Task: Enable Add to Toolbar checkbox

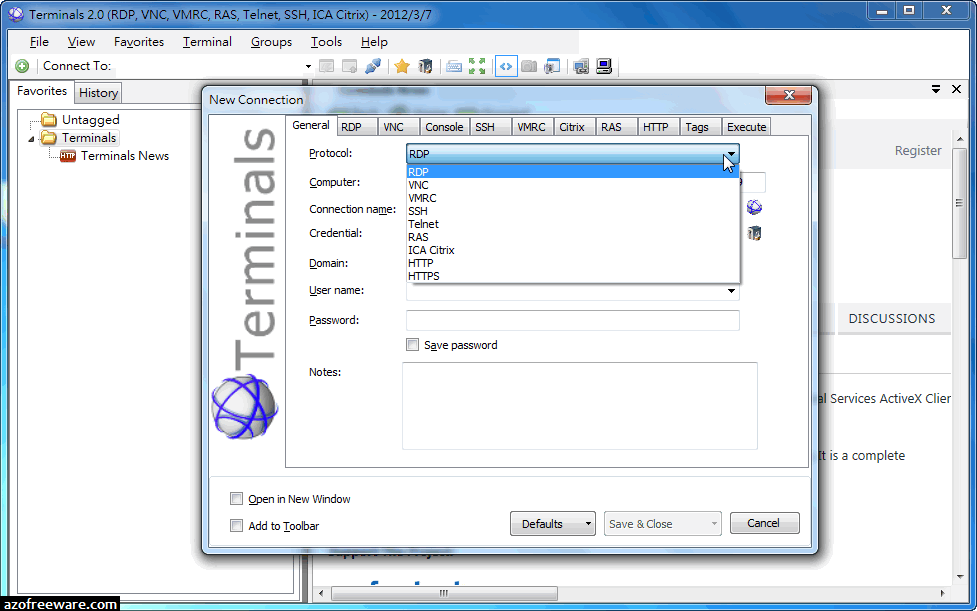Action: pyautogui.click(x=236, y=525)
